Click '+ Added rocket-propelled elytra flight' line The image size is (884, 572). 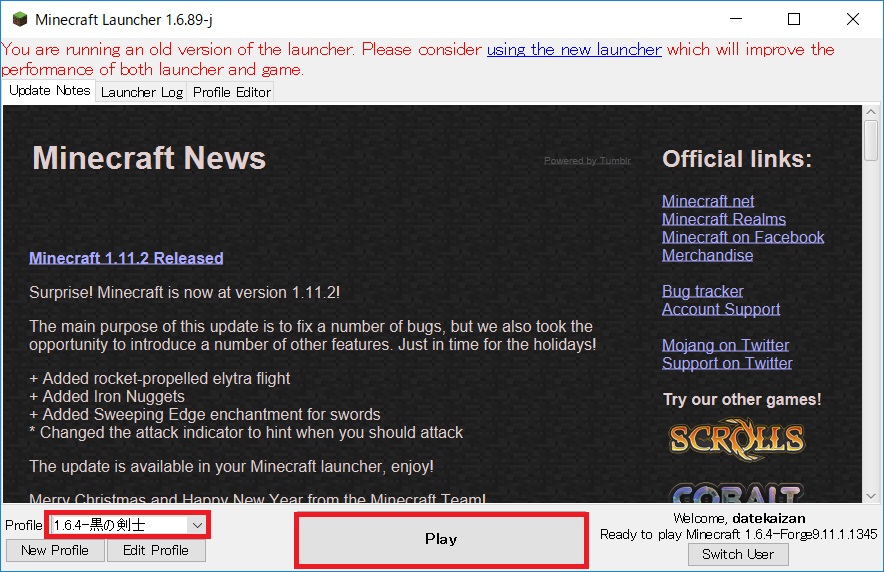160,379
